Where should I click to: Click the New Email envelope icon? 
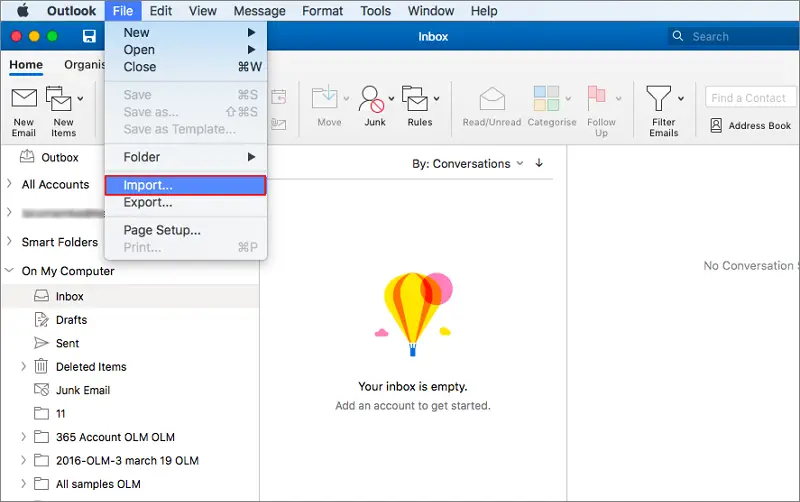pyautogui.click(x=24, y=97)
